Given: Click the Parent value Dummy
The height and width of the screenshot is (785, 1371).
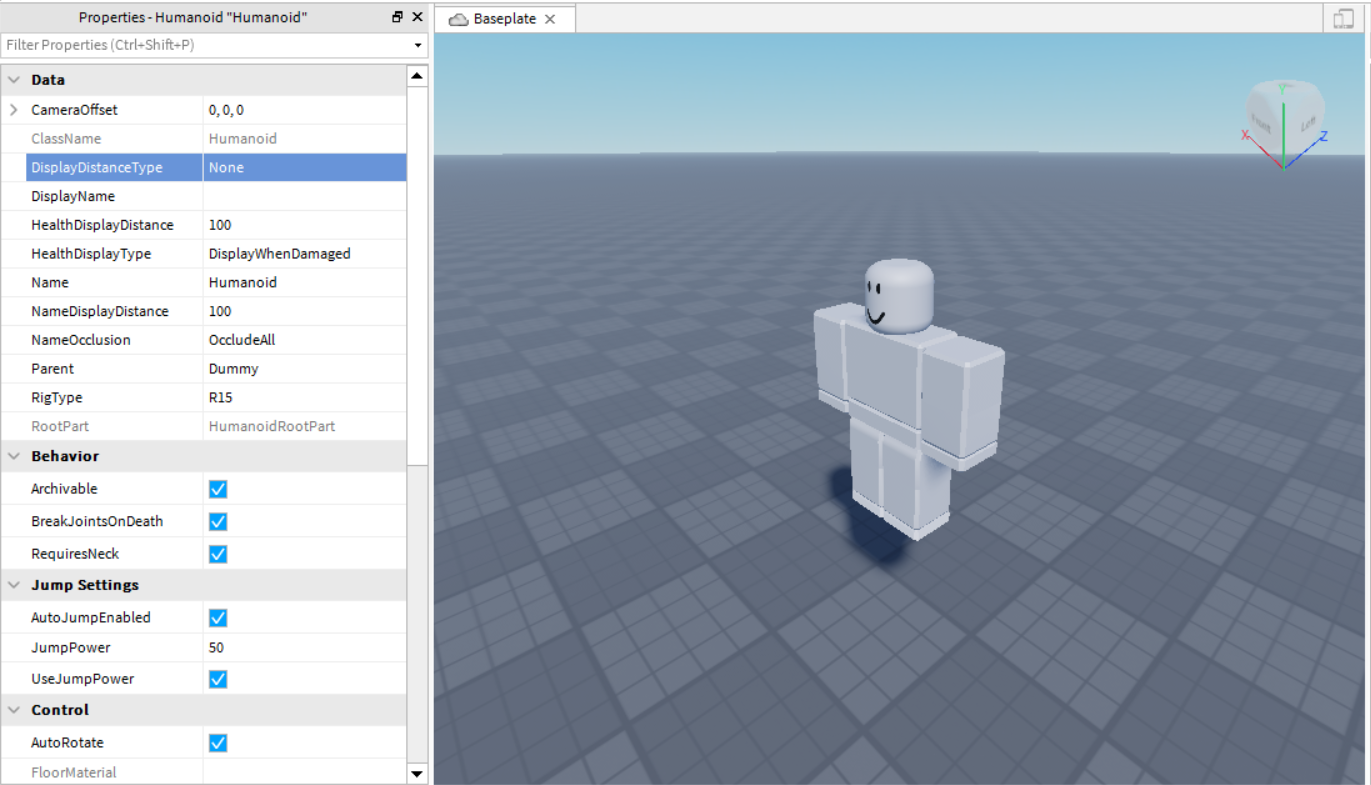Looking at the screenshot, I should coord(305,369).
